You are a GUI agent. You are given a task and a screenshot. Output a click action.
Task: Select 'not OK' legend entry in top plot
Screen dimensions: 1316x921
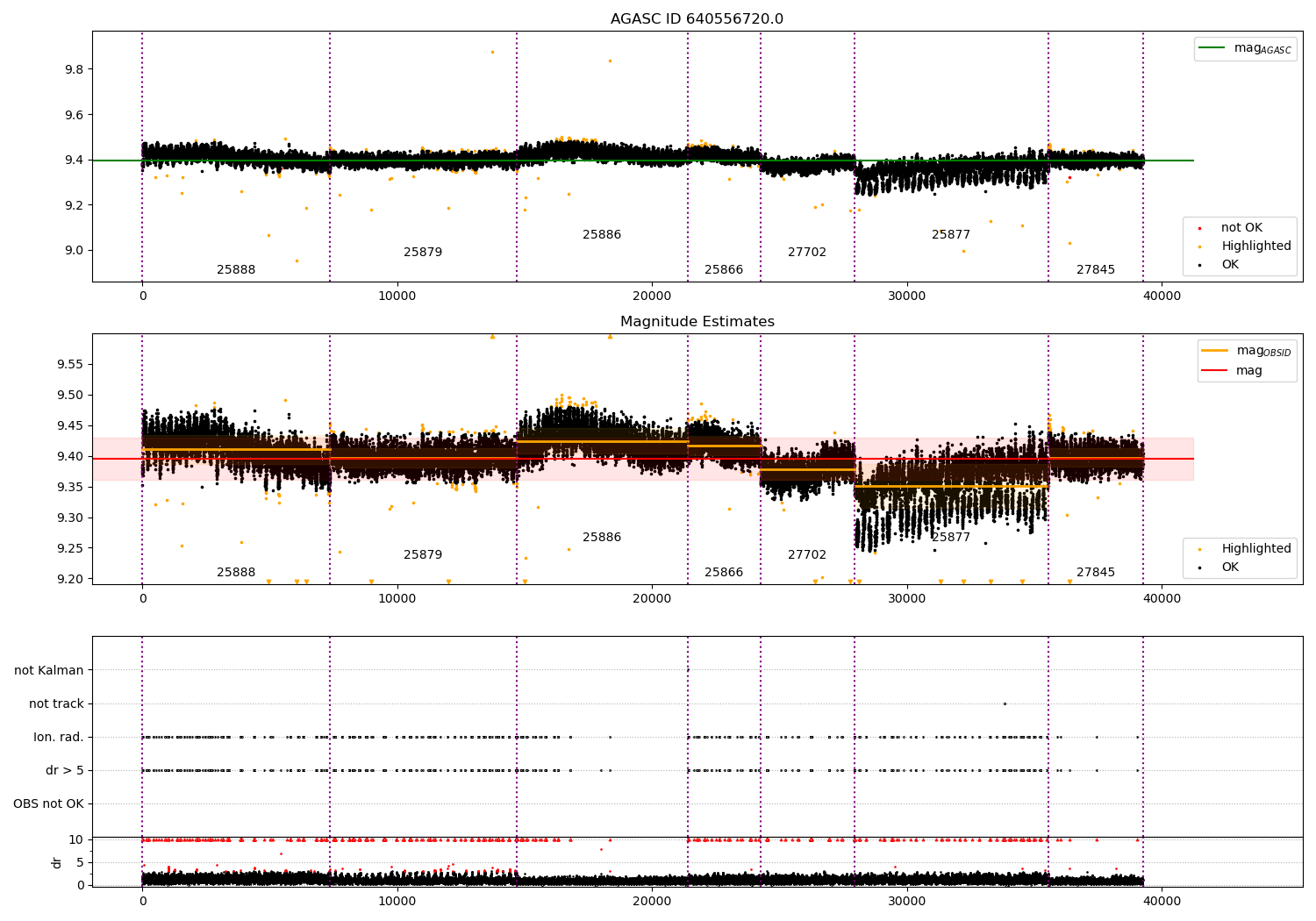pyautogui.click(x=1241, y=228)
